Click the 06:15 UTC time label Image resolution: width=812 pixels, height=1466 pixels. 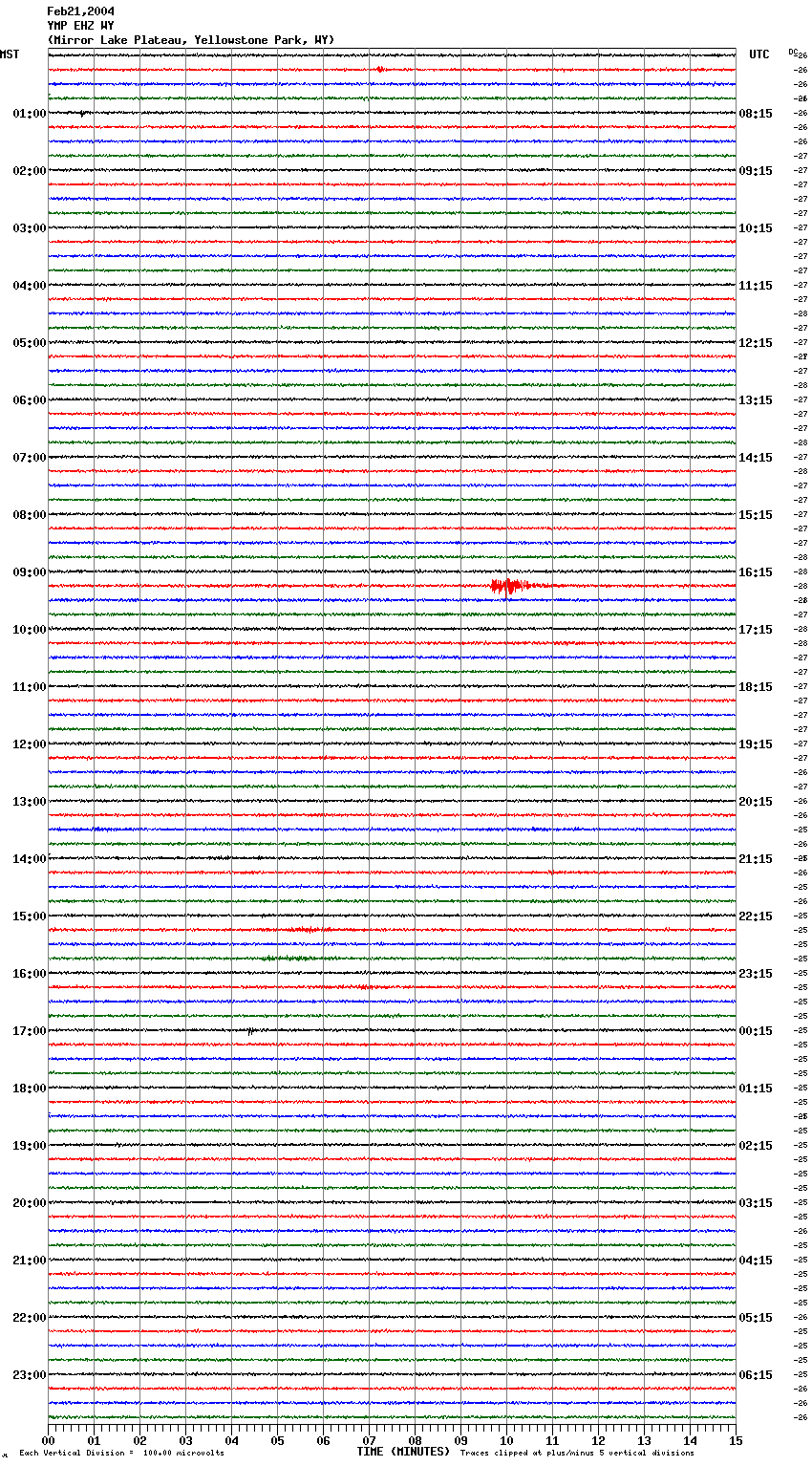(756, 1375)
